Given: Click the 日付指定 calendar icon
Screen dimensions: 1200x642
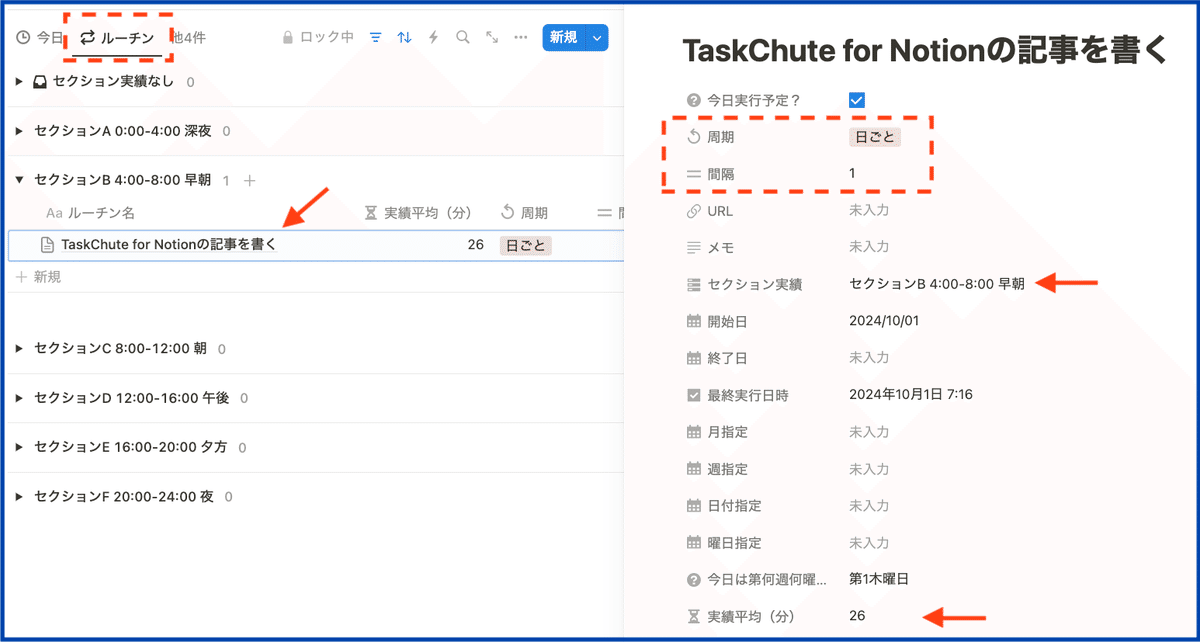Looking at the screenshot, I should [x=694, y=506].
